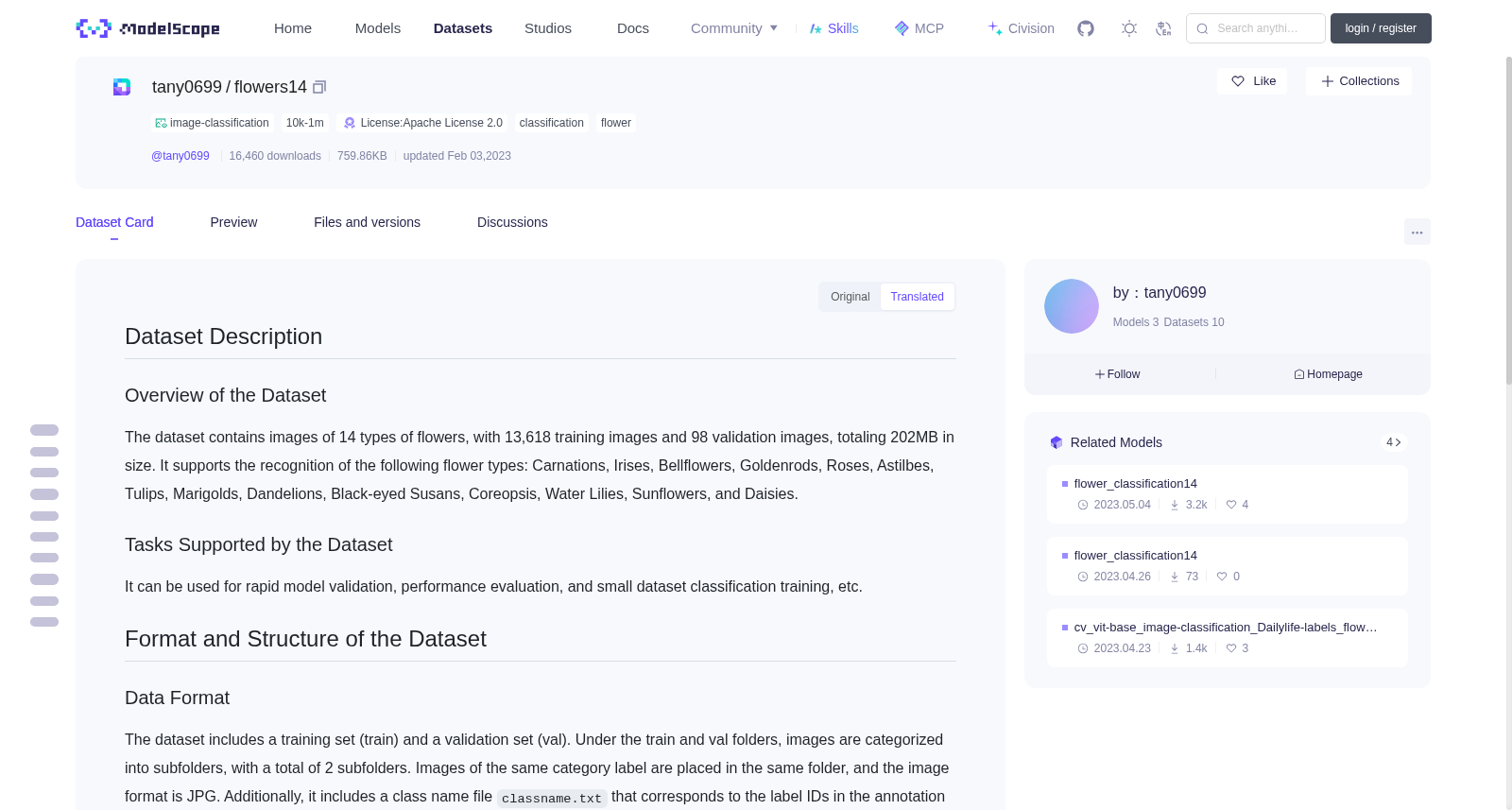Open flower_classification14 model dated 2023.05.04

1227,494
